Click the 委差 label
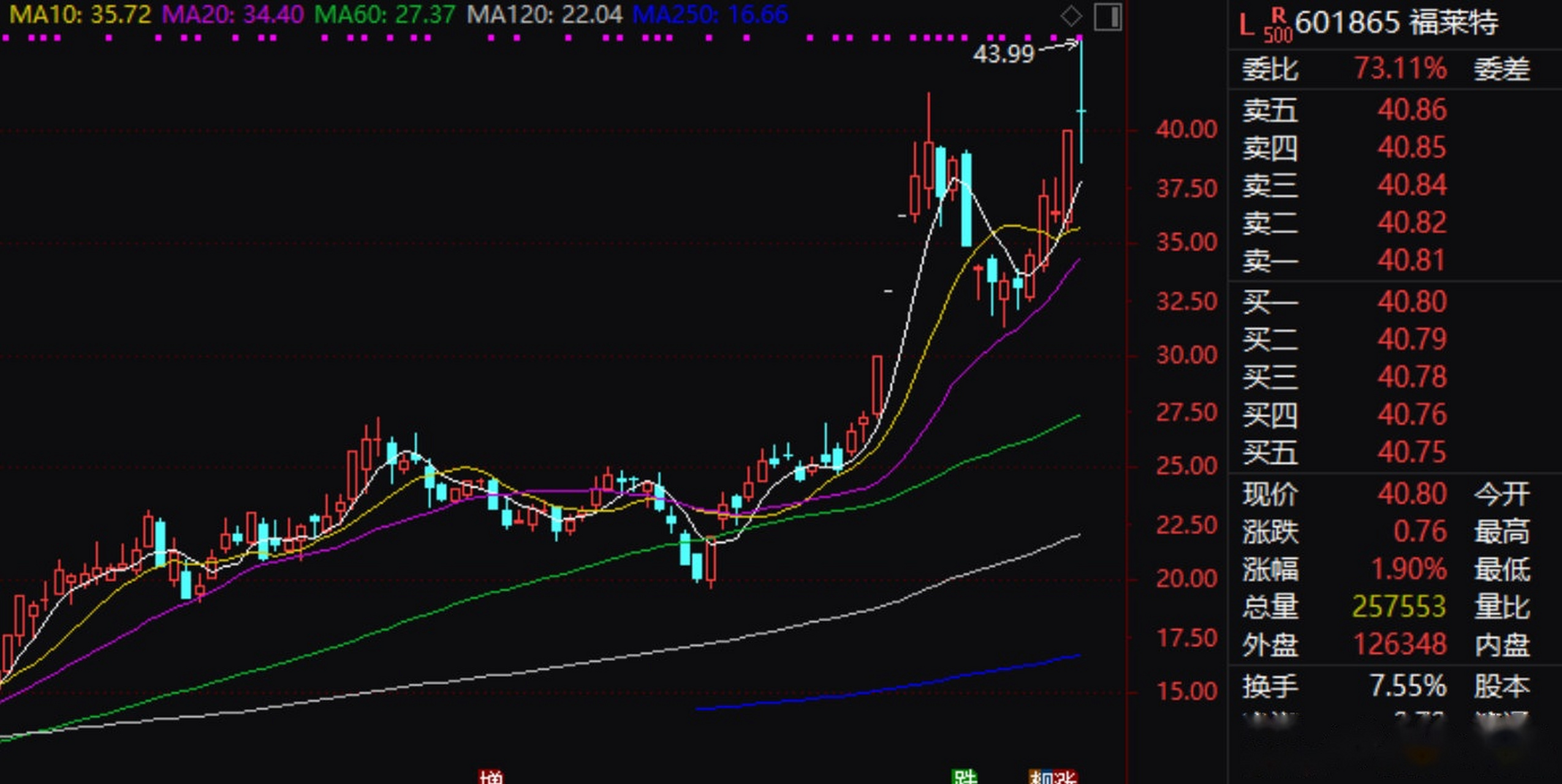The height and width of the screenshot is (784, 1562). coord(1501,69)
